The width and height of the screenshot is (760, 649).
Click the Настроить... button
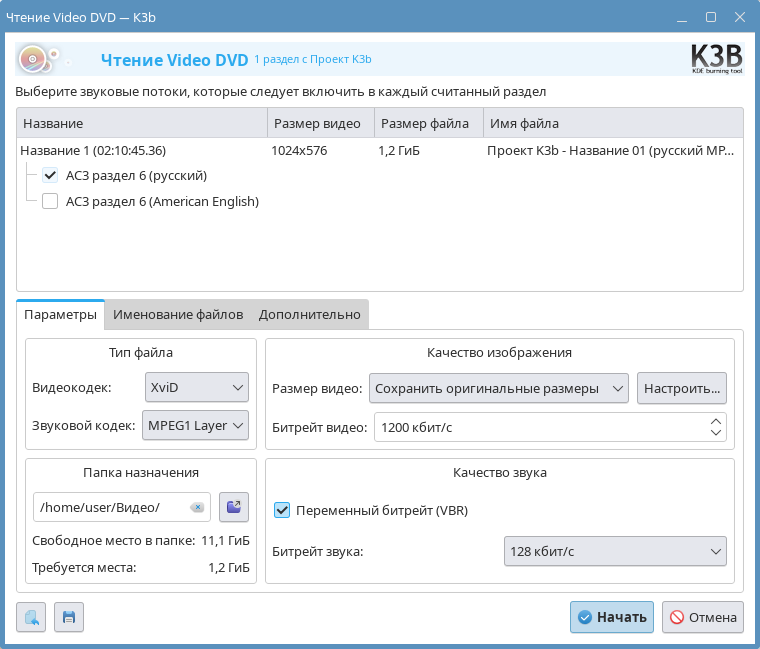[x=681, y=387]
